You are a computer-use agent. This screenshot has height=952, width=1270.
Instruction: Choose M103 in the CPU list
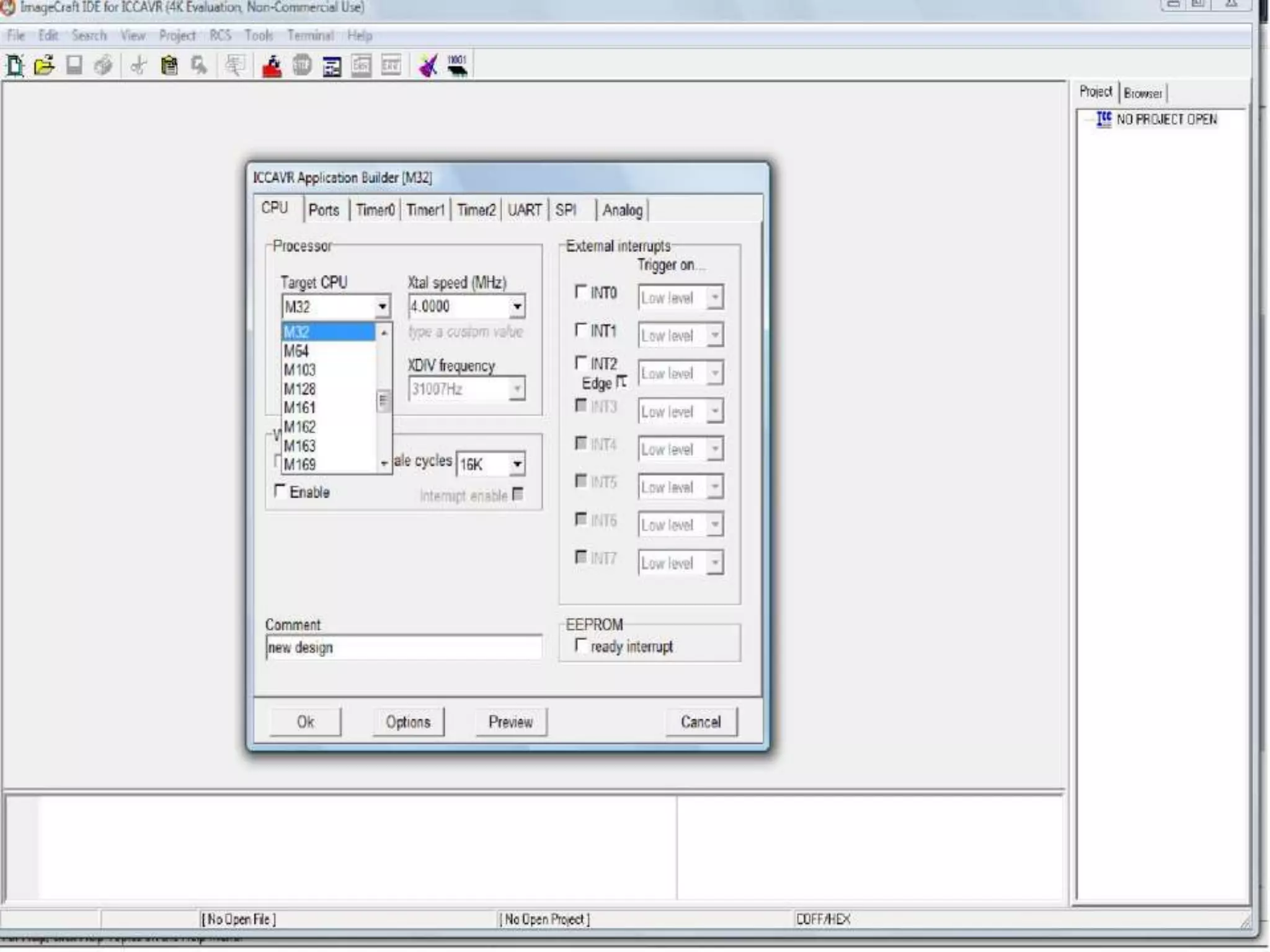pyautogui.click(x=329, y=370)
